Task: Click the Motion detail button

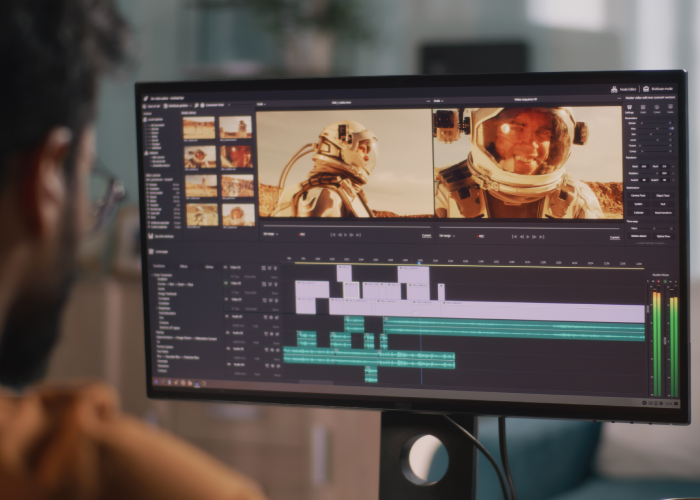Action: [639, 236]
